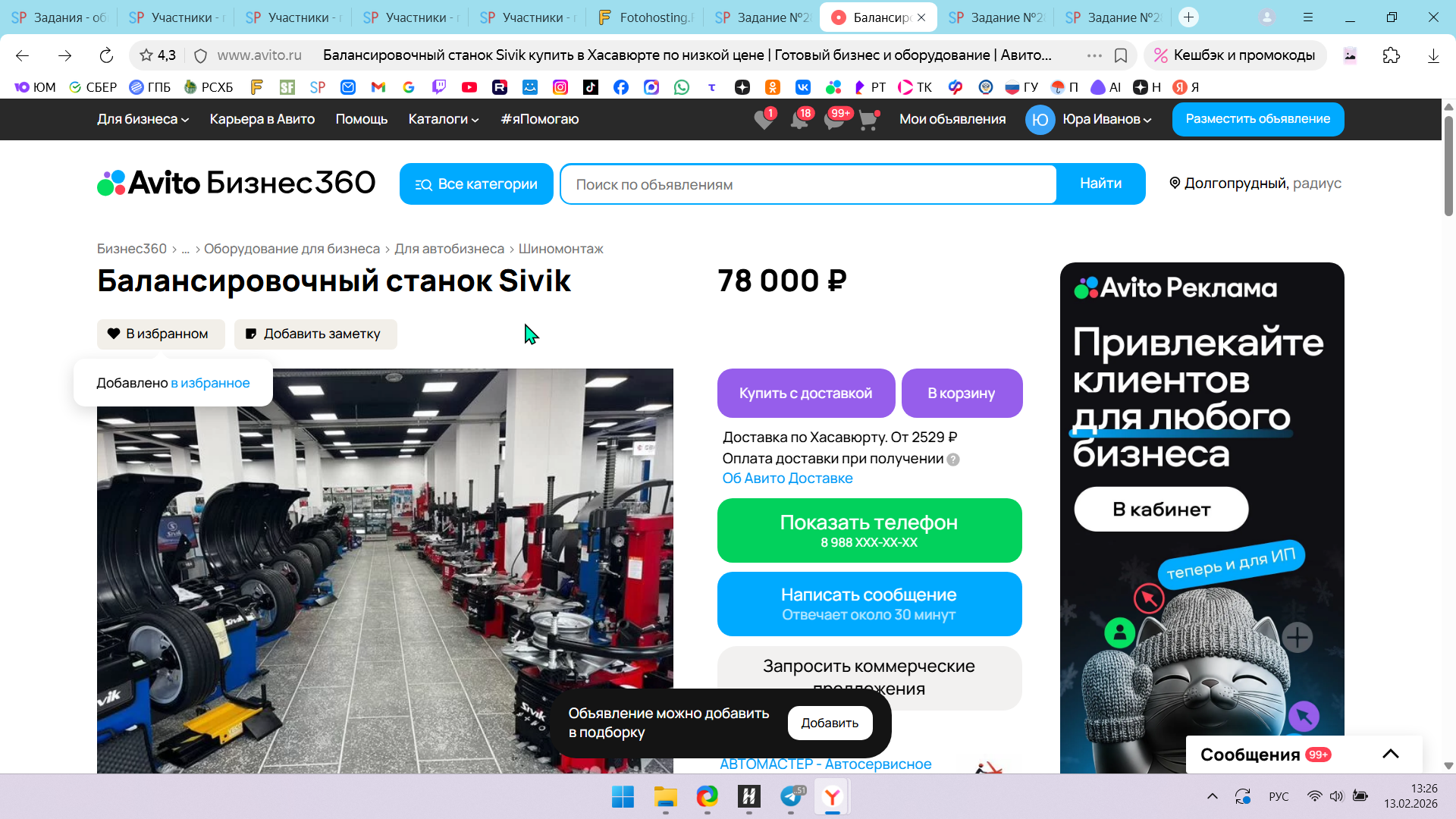Click the chat messages icon with 99+ badge

click(x=833, y=120)
